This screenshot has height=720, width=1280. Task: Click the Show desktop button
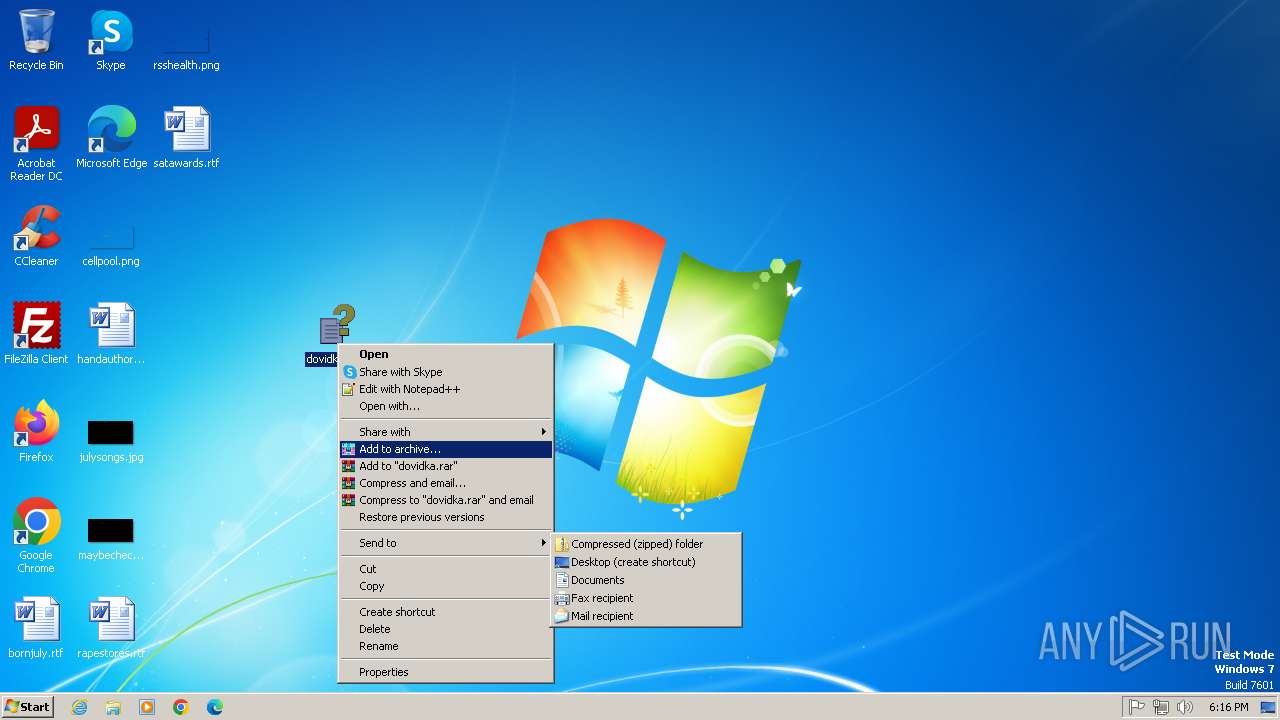pyautogui.click(x=1268, y=707)
